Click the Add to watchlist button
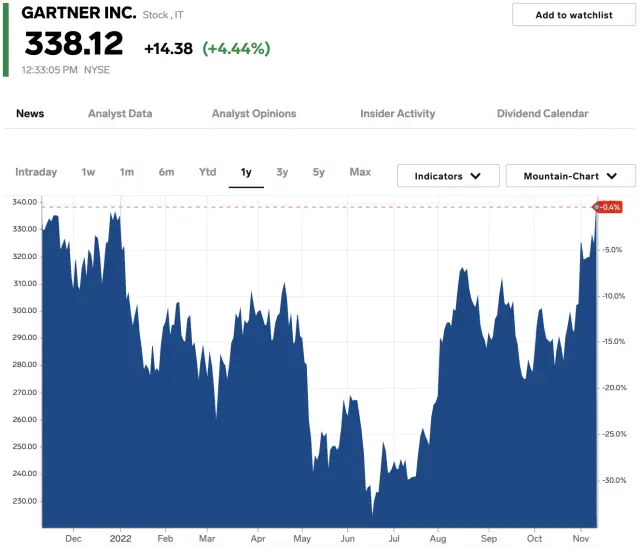 tap(573, 15)
